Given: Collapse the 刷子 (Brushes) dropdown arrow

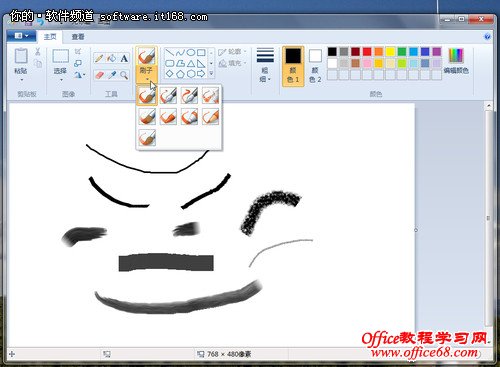Looking at the screenshot, I should pyautogui.click(x=147, y=79).
